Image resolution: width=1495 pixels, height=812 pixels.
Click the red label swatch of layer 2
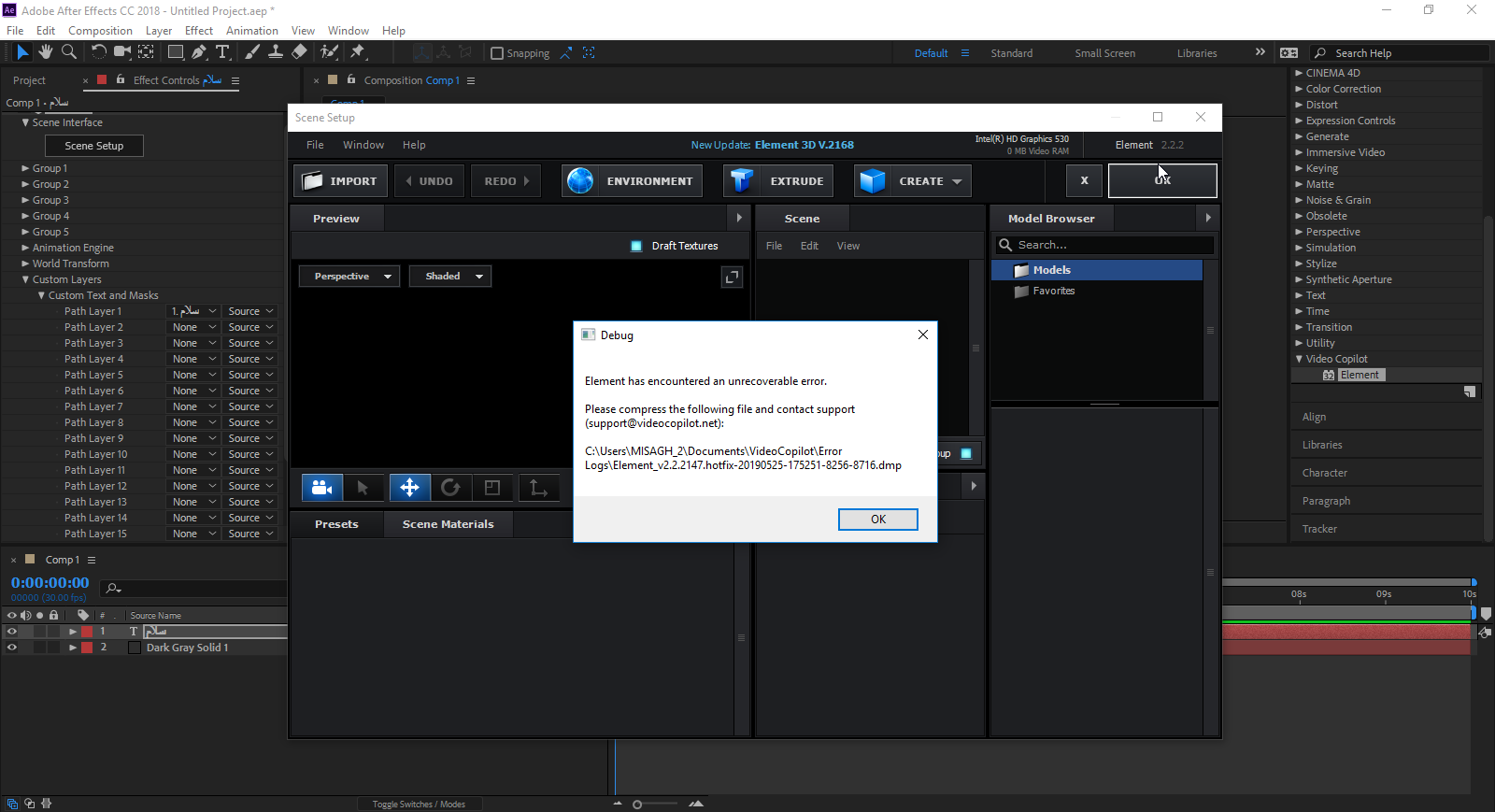coord(87,648)
